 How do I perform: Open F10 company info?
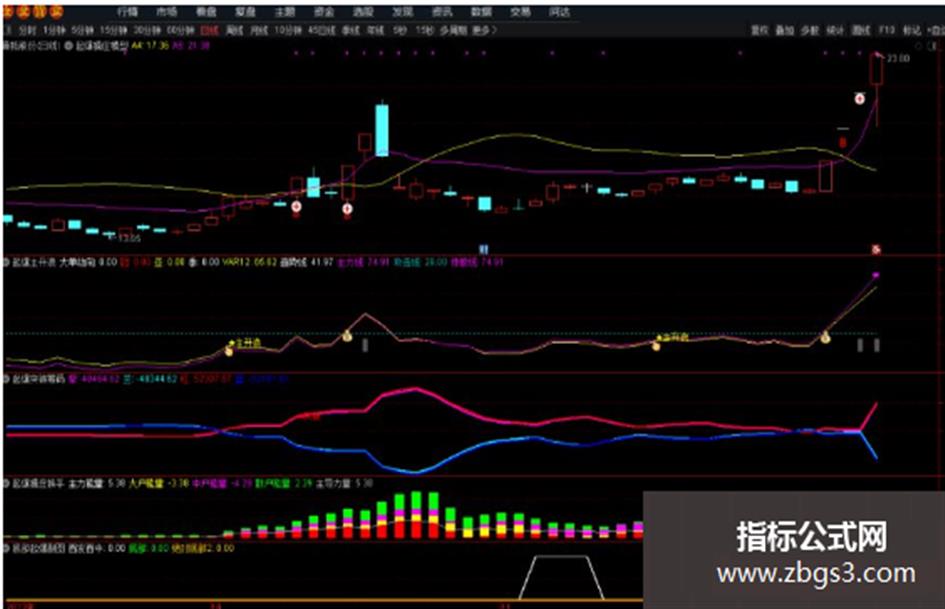click(x=887, y=30)
